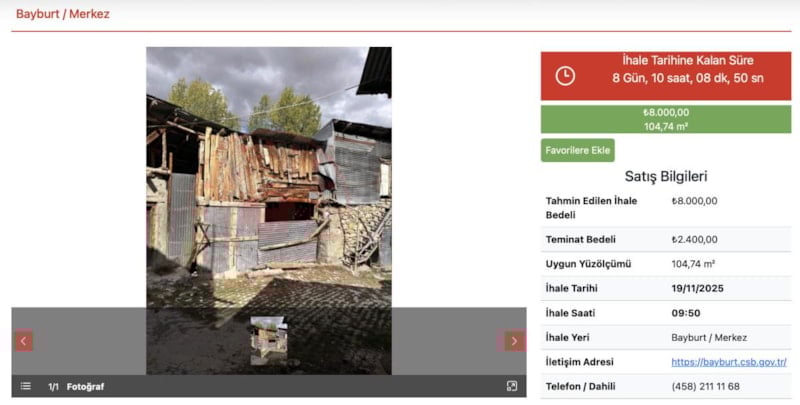The image size is (800, 405).
Task: Click the Satış Bilgileri heading
Action: (x=665, y=176)
